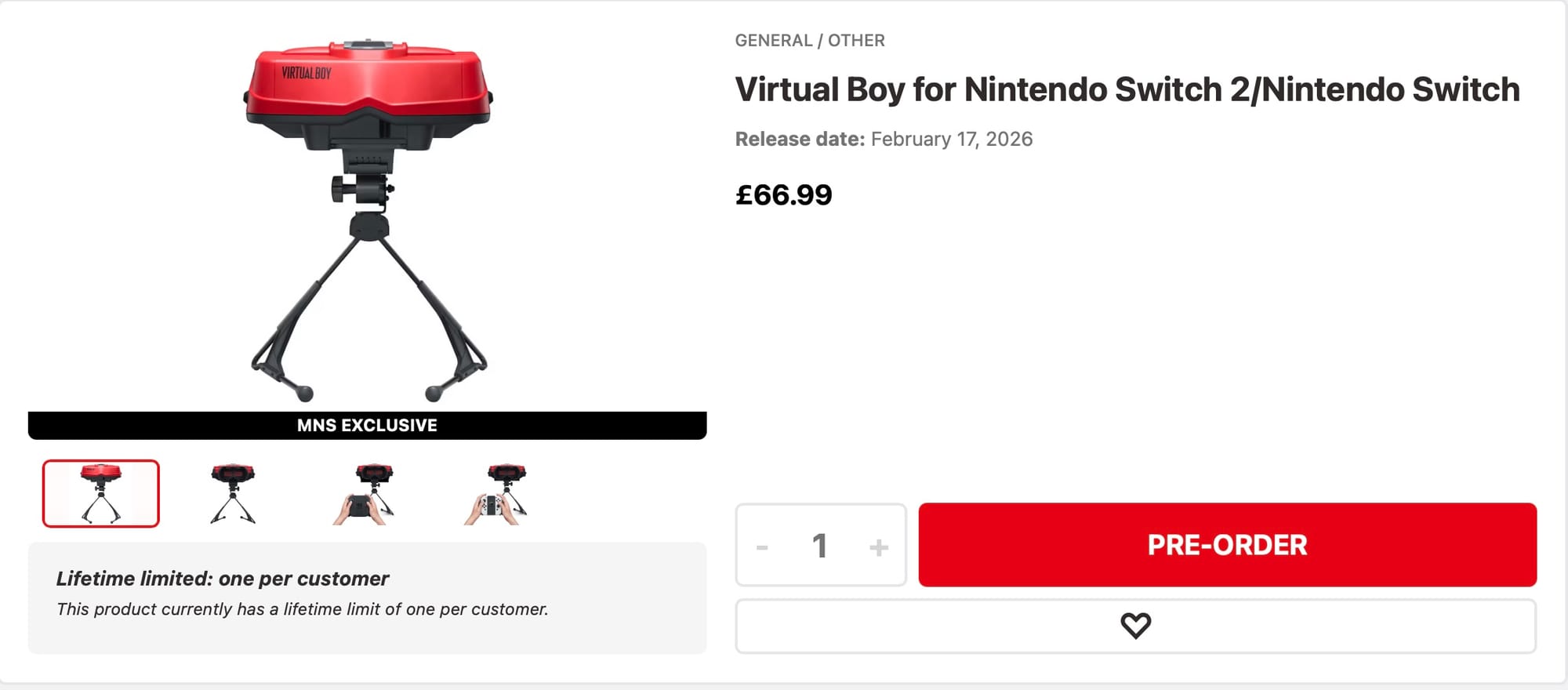Open the GENERAL breadcrumb category
The image size is (1568, 690).
pyautogui.click(x=773, y=41)
